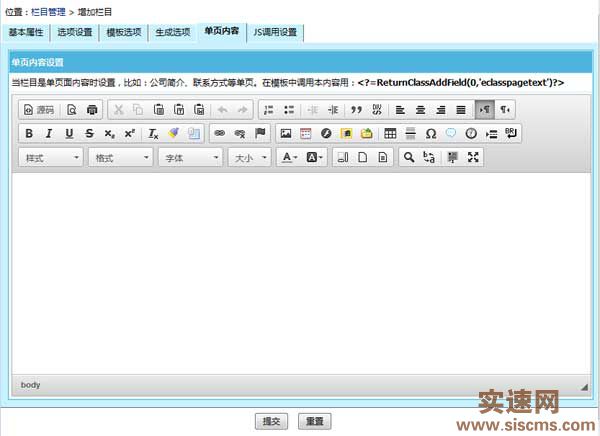Click the Redo arrow icon
Screen dimensions: 600x436
(242, 110)
